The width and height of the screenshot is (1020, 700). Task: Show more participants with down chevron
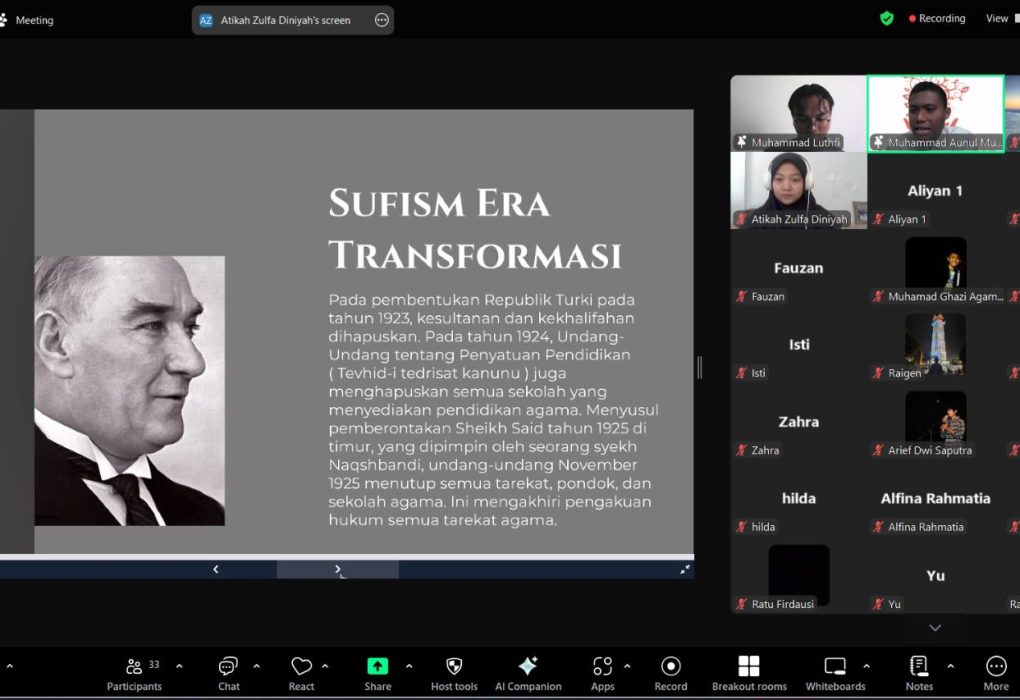coord(935,628)
